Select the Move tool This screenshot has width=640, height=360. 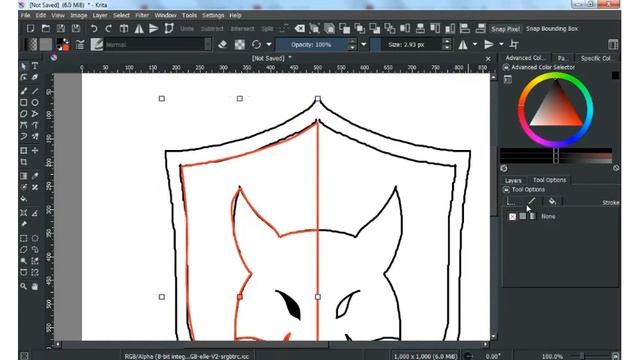35,151
